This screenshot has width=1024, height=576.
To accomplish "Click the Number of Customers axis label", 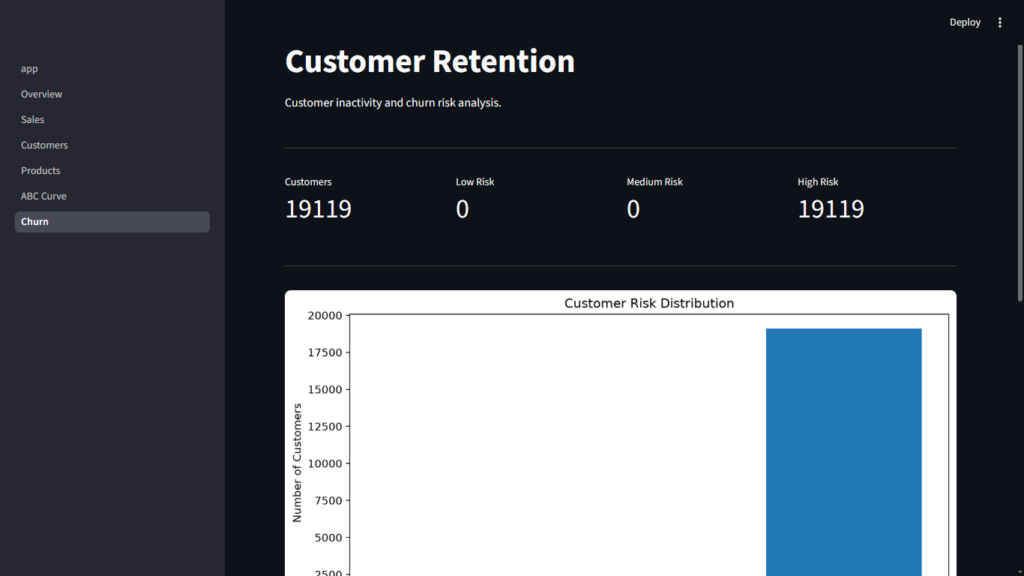I will [x=297, y=463].
